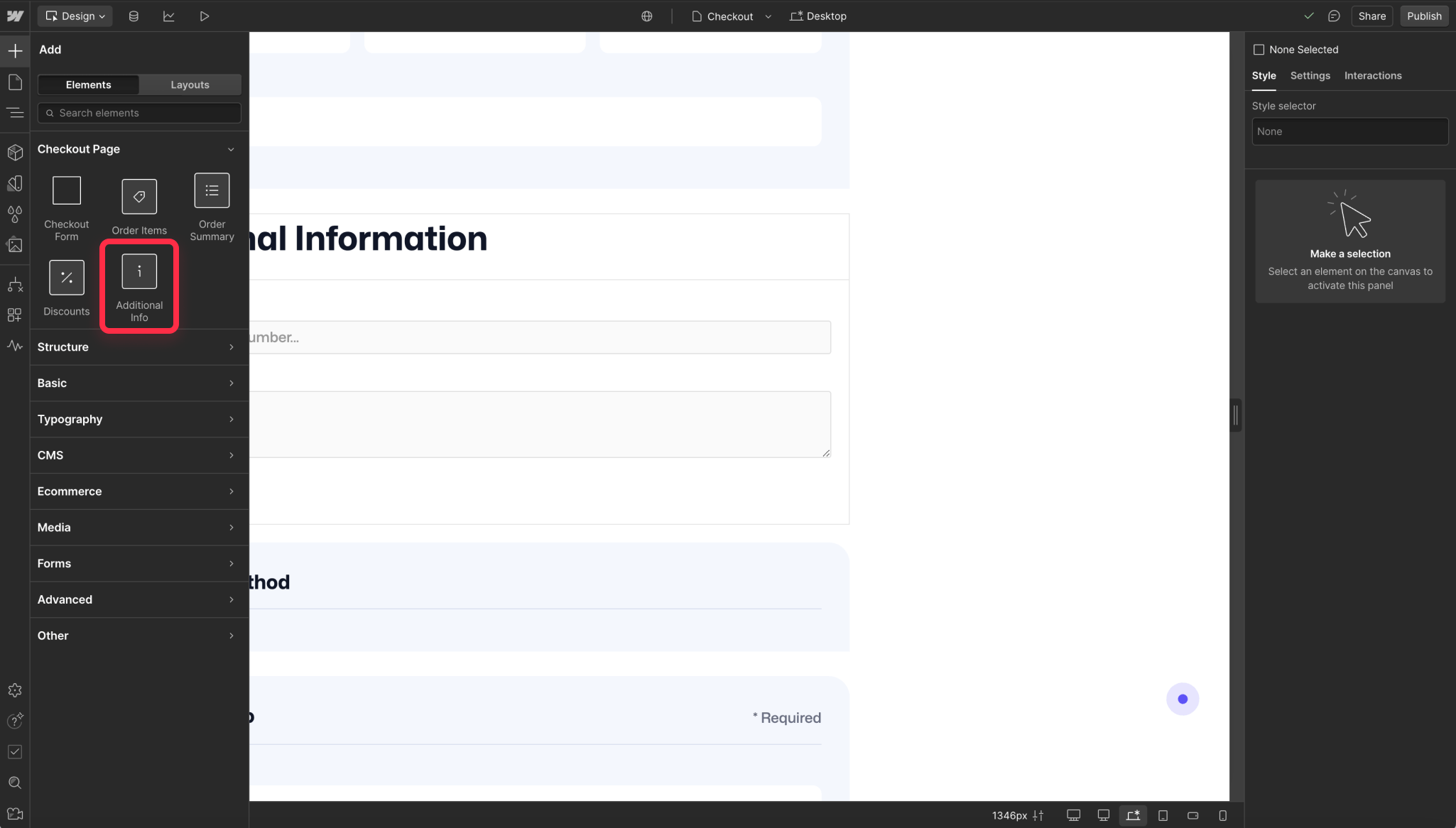Switch to mobile portrait breakpoint icon
Screen dimensions: 1456x828
(x=1223, y=815)
